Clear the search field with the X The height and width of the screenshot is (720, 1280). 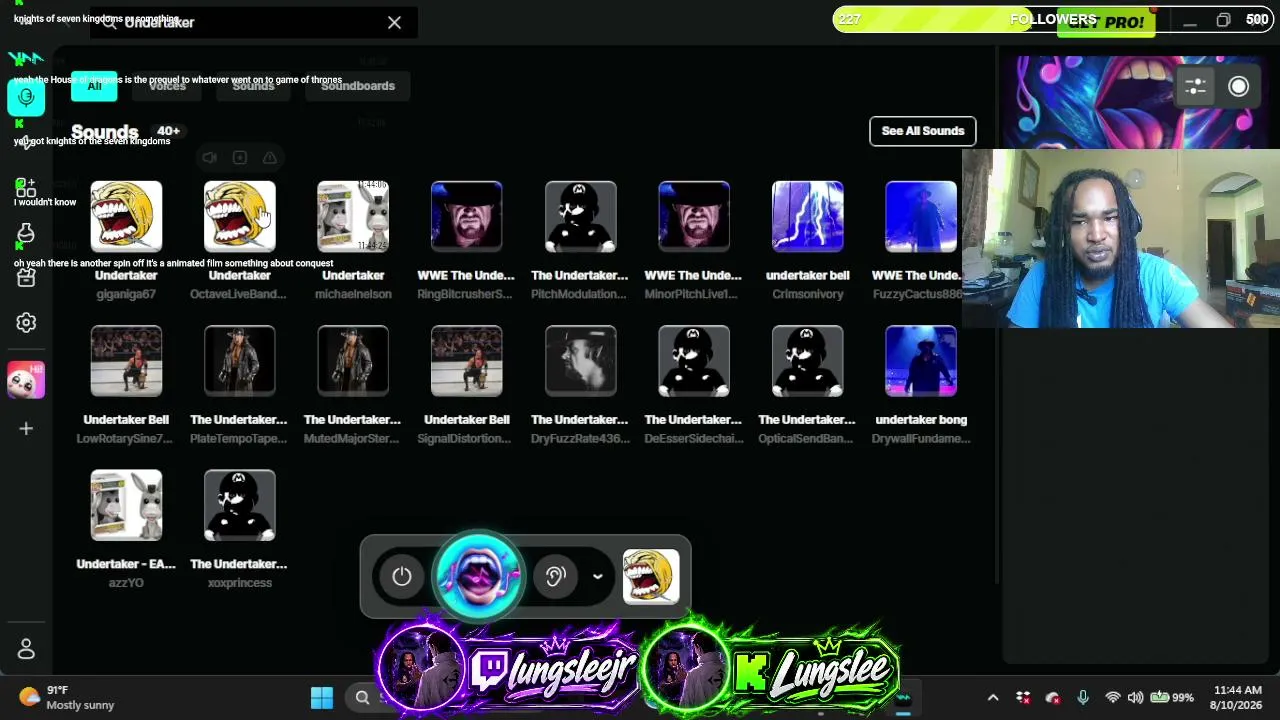[x=394, y=22]
